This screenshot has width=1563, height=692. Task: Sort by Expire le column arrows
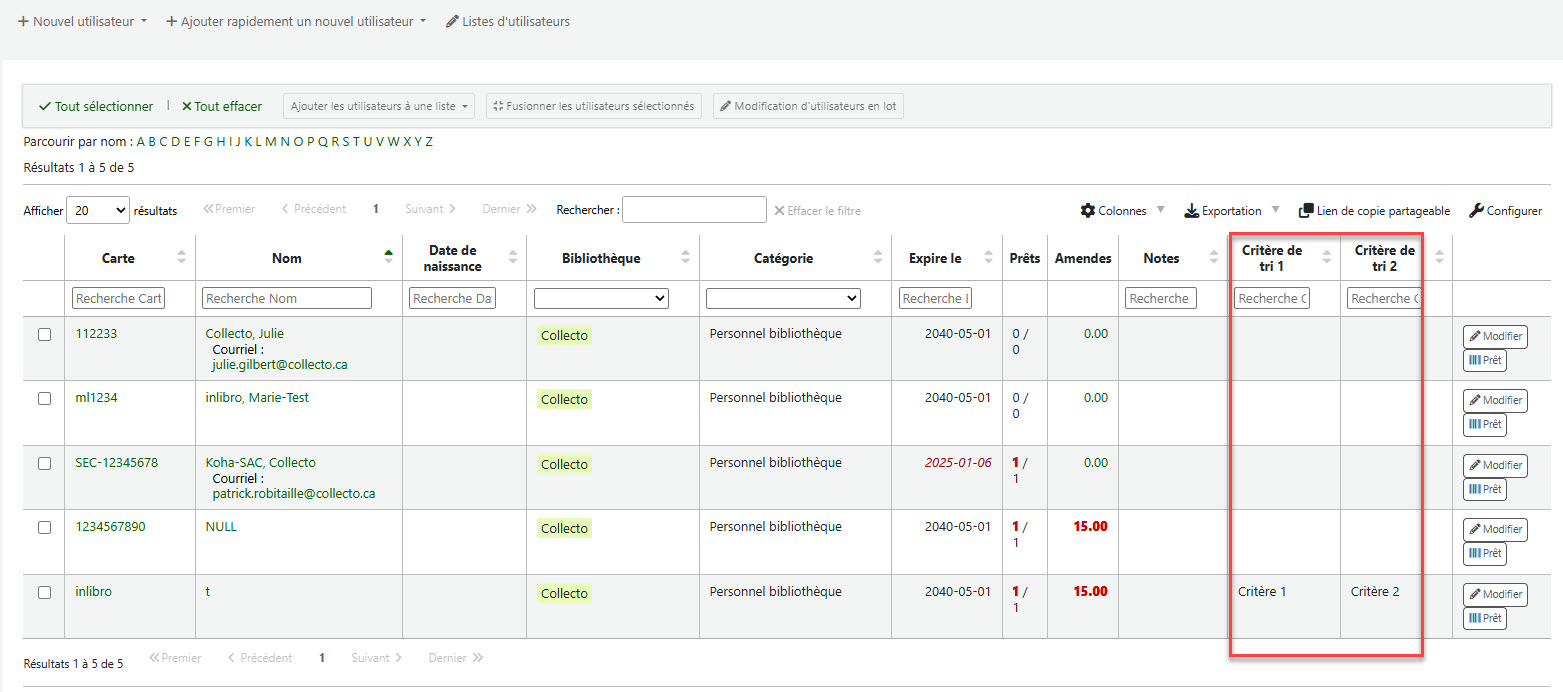988,258
